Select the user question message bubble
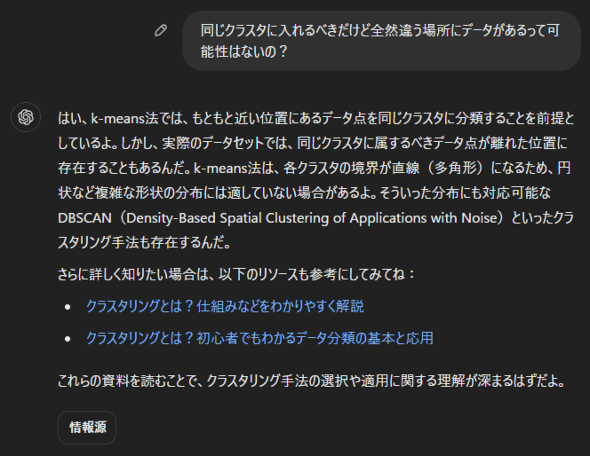The width and height of the screenshot is (590, 456). pyautogui.click(x=382, y=41)
